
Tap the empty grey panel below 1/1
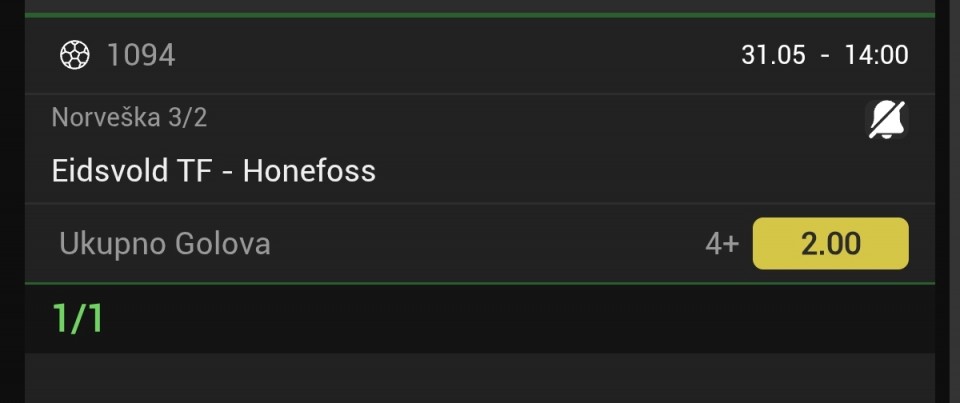(x=480, y=378)
